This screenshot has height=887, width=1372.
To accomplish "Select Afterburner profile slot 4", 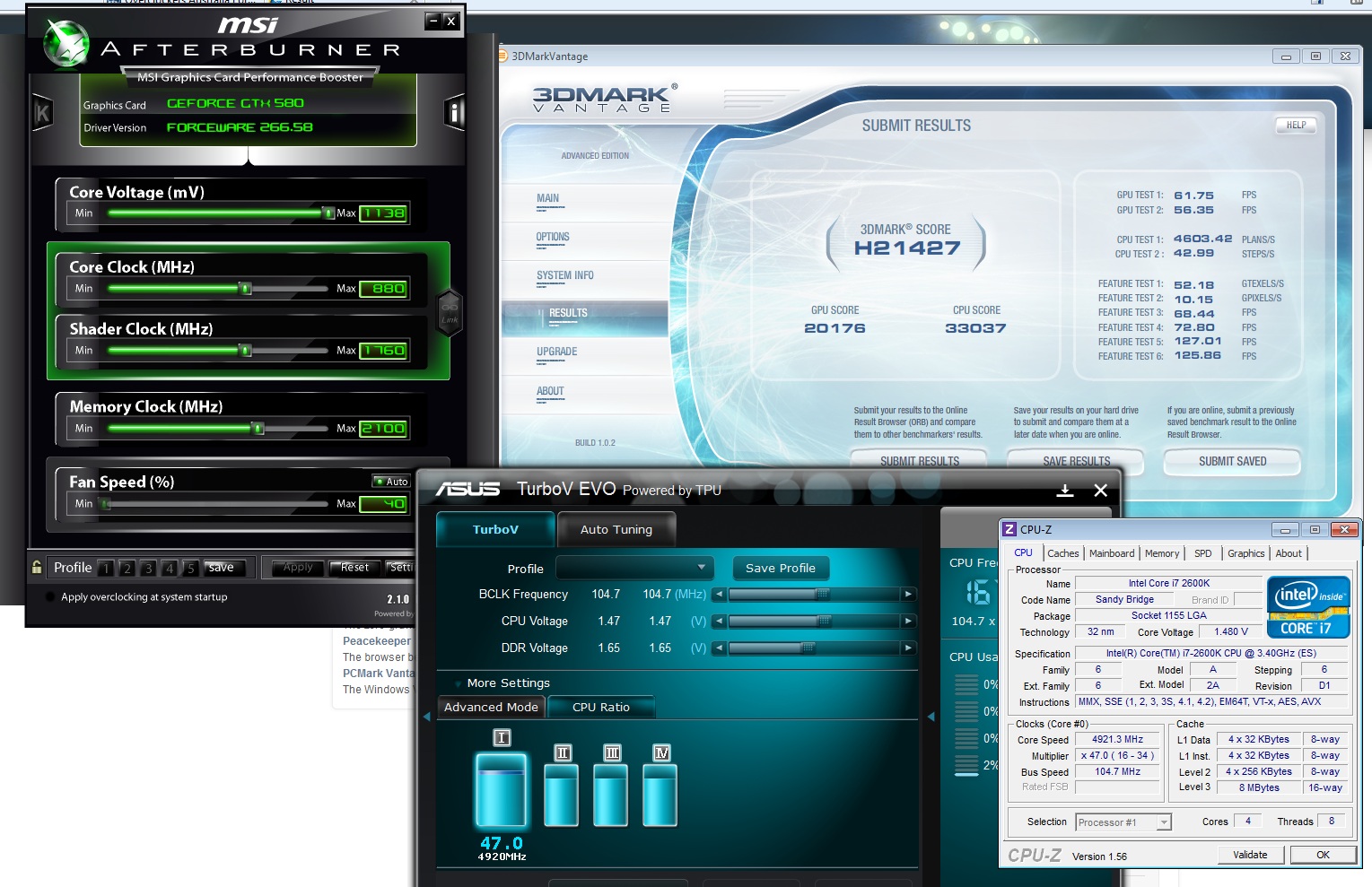I will [x=170, y=568].
